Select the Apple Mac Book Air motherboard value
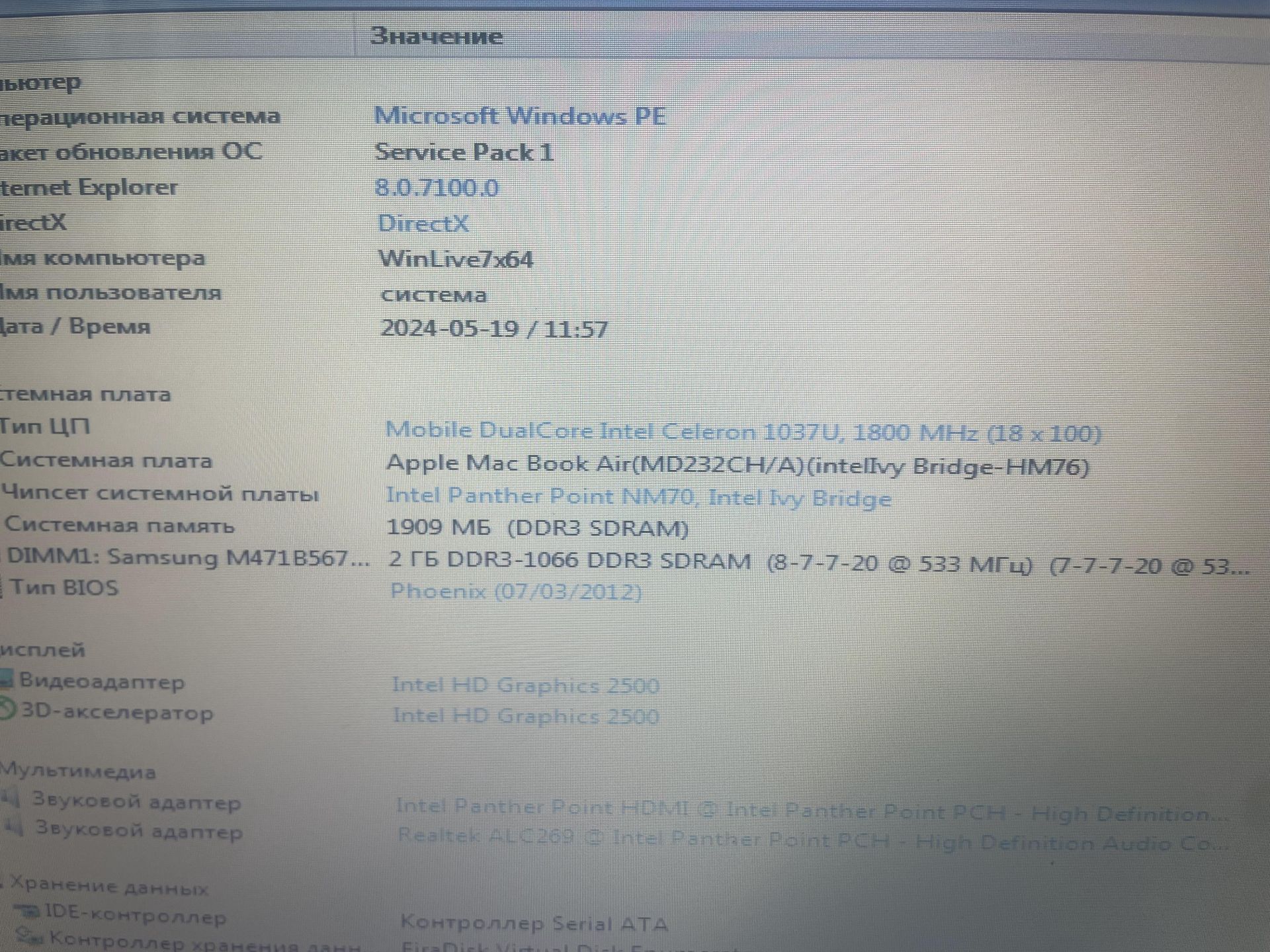This screenshot has height=952, width=1270. tap(738, 465)
